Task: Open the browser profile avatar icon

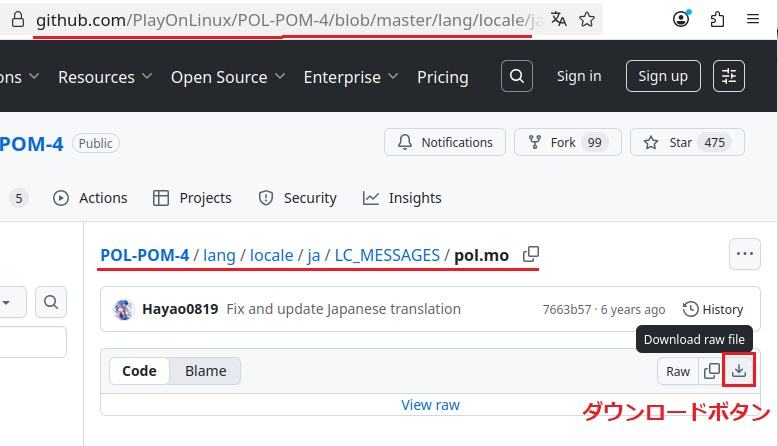Action: pos(682,19)
